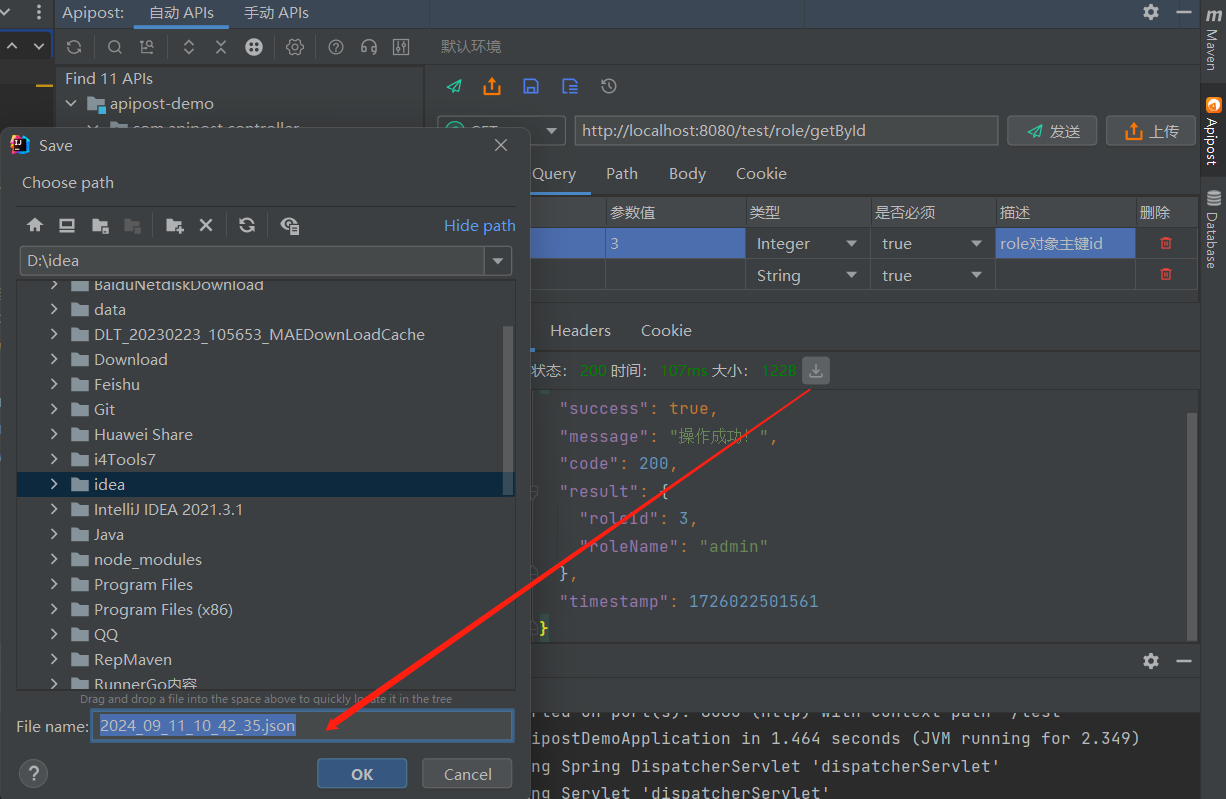Screen dimensions: 1226x799
Task: Open the request Cookie tab
Action: 761,173
